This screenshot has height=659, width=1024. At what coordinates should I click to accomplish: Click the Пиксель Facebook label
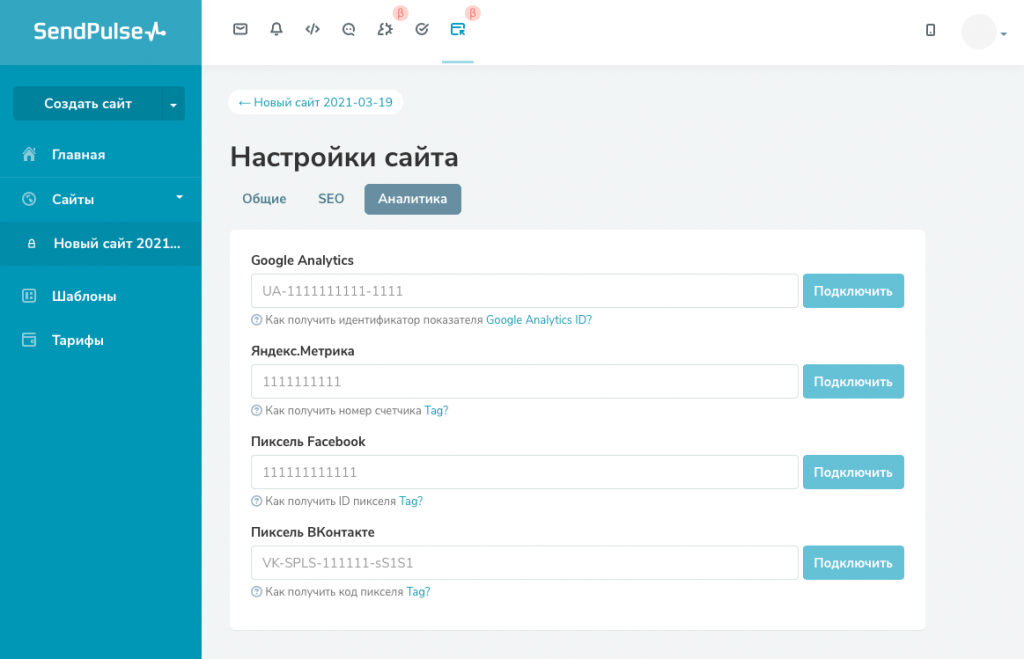point(308,442)
